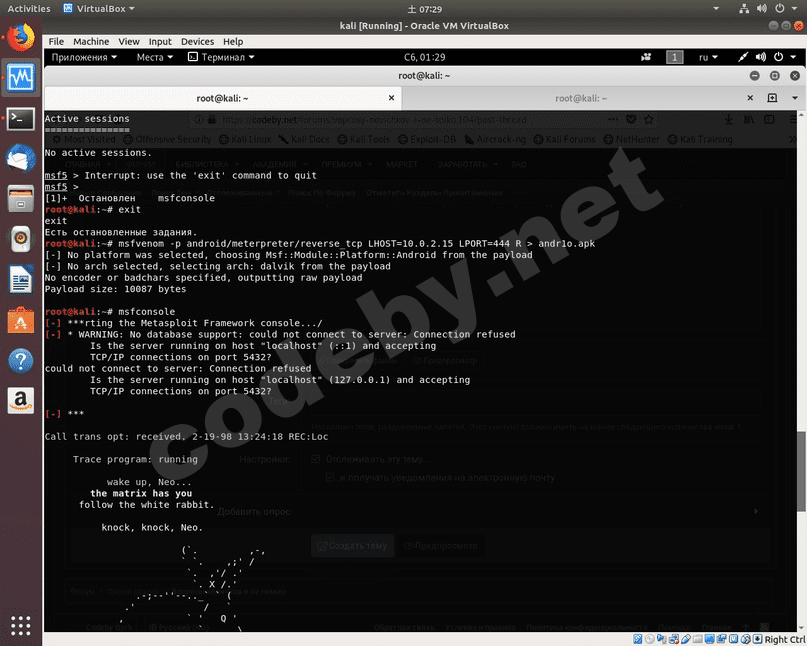Click the Kali screen recorder camera icon
The height and width of the screenshot is (646, 807).
[x=646, y=57]
